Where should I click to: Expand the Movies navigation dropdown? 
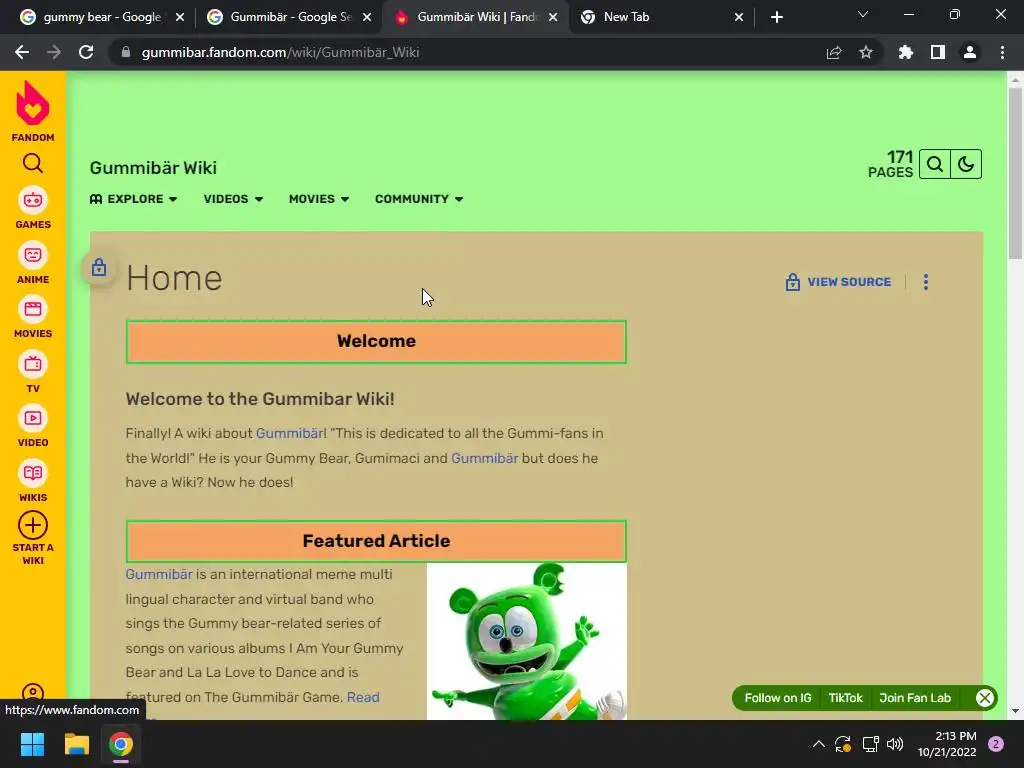click(x=319, y=199)
